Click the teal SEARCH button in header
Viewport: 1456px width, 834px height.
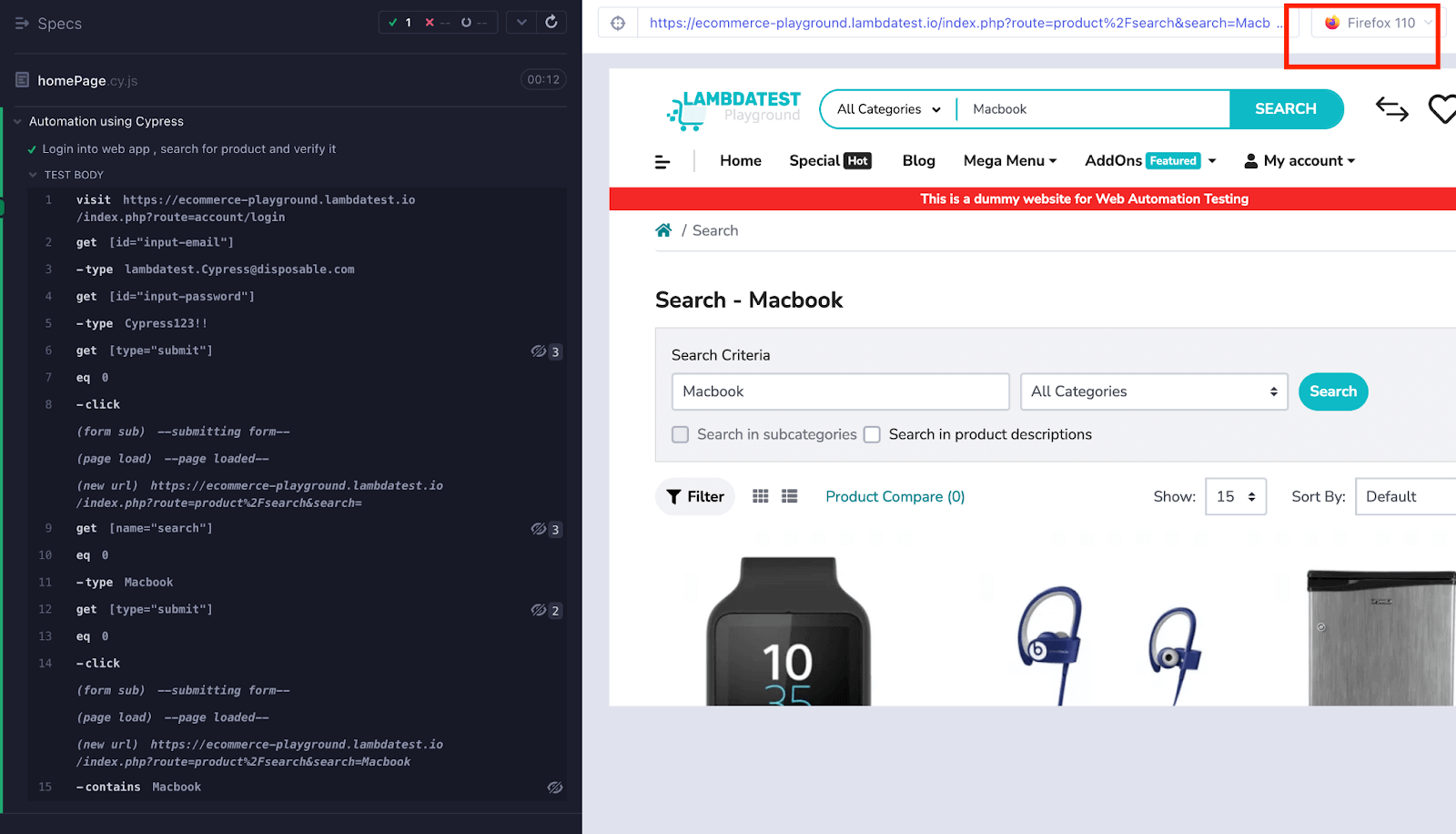tap(1285, 109)
